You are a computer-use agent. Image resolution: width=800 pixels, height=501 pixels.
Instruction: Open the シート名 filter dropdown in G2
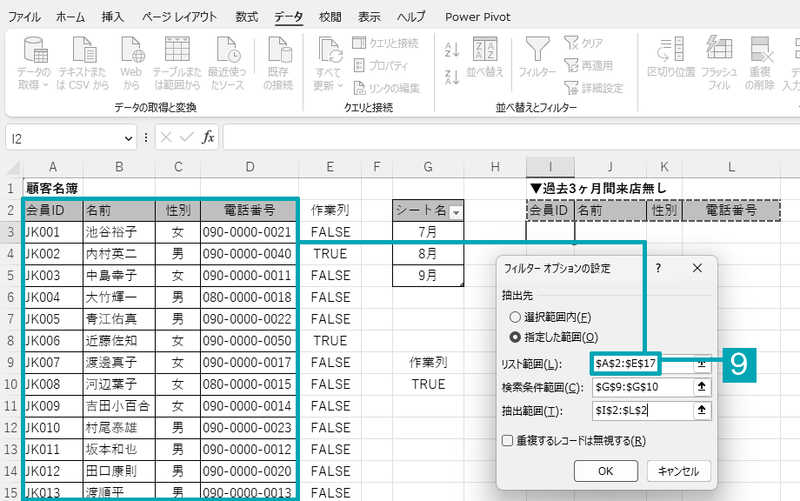pos(457,212)
